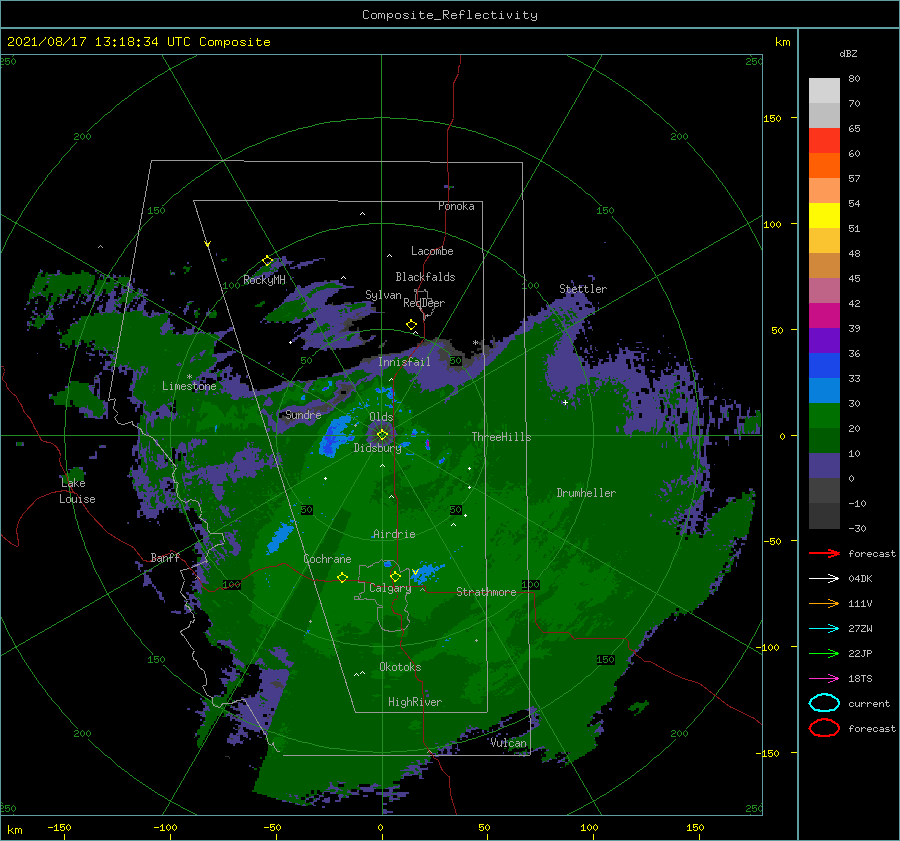
Task: Click the Stettler label
Action: pyautogui.click(x=583, y=289)
